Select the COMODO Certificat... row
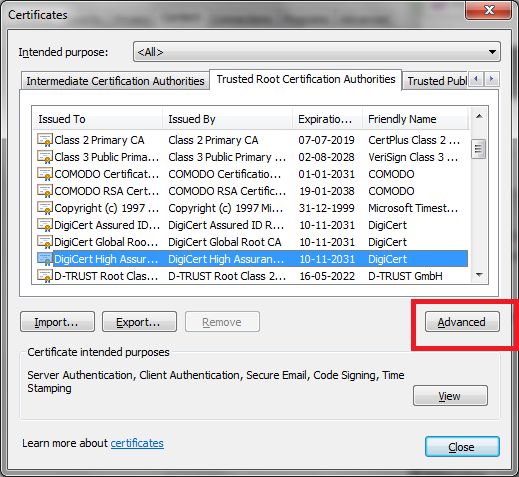Screen dimensions: 519x477 tap(250, 174)
